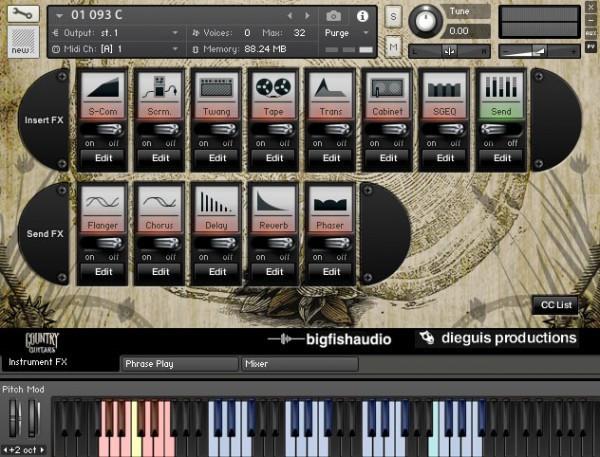Screen dimensions: 600x457
Task: Show instrument info with the i icon
Action: (x=362, y=16)
